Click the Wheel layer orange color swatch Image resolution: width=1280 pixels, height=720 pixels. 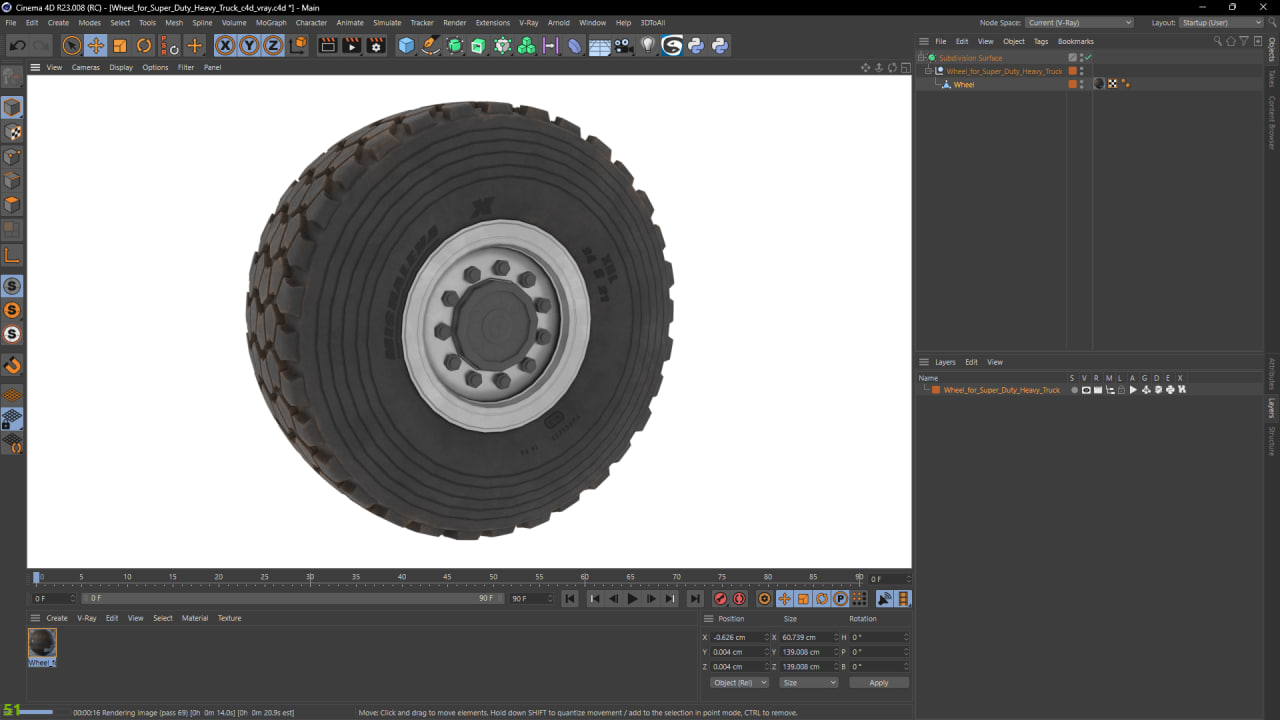936,390
